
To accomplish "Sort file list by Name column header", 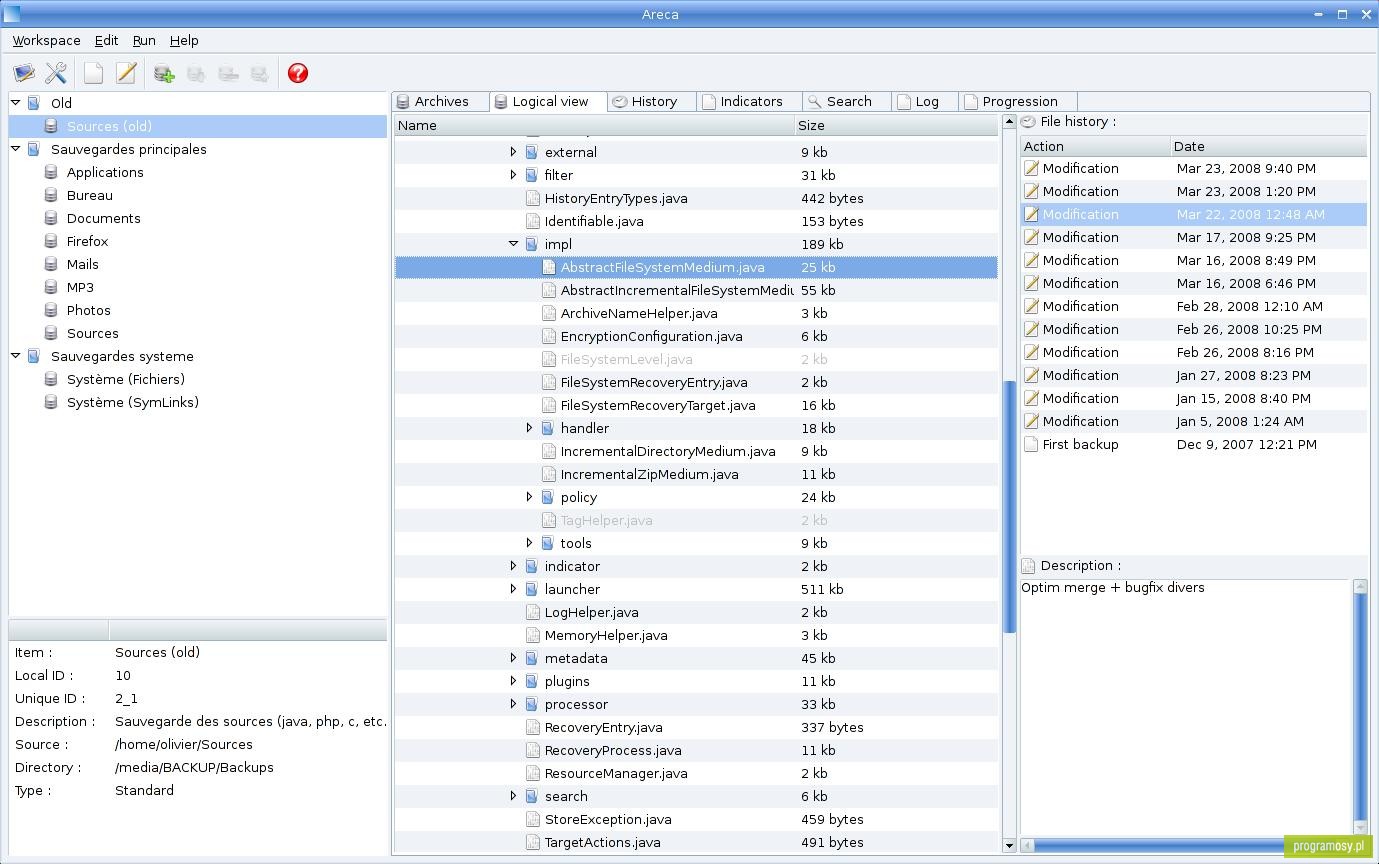I will [594, 125].
